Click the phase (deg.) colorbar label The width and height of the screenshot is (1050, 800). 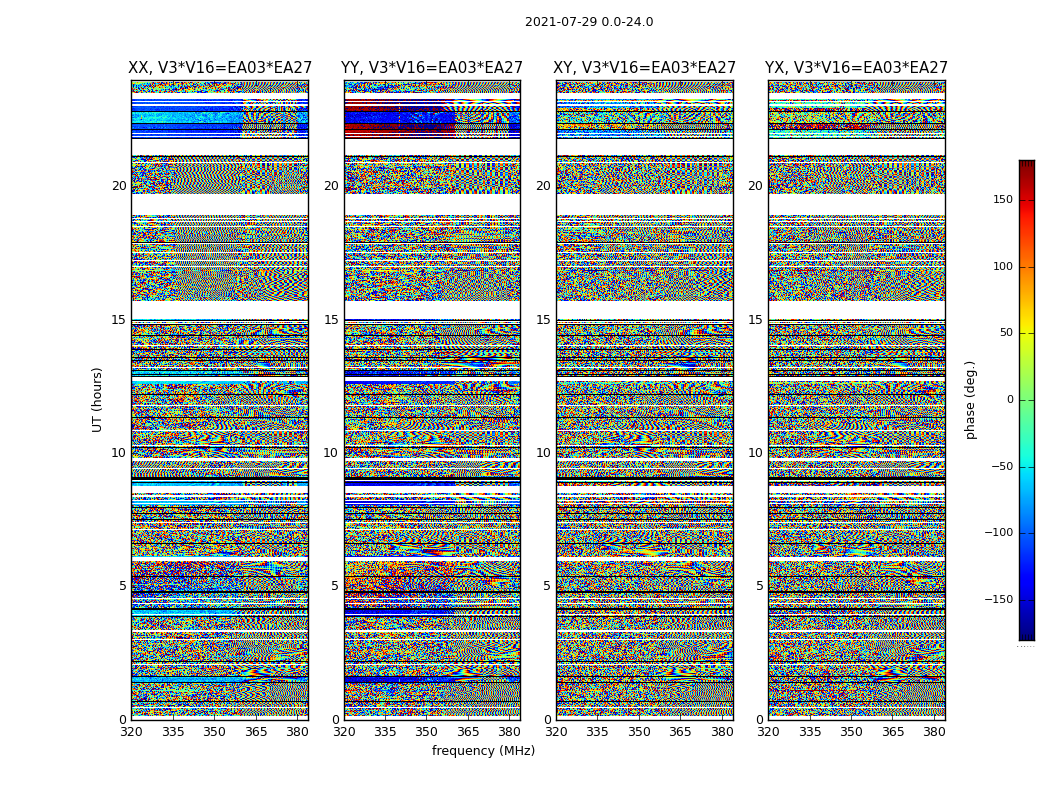(x=970, y=400)
